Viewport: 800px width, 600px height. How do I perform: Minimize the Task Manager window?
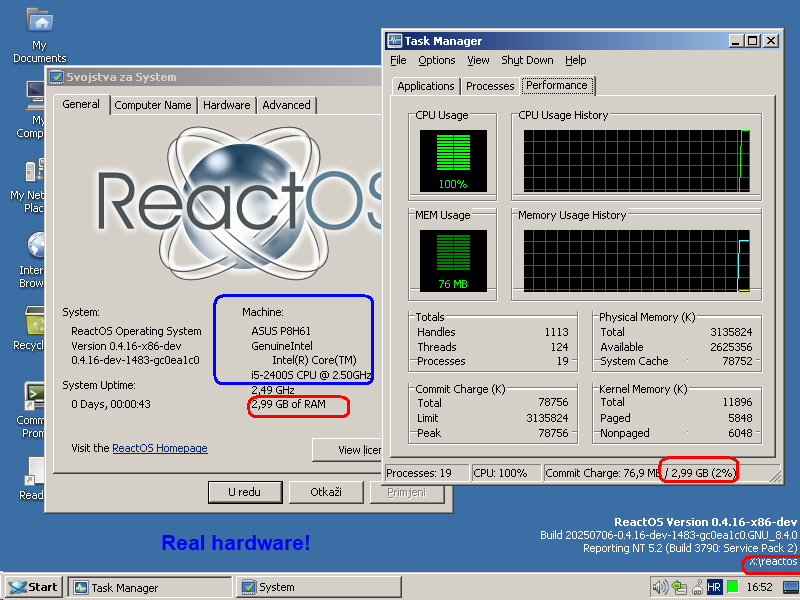click(x=735, y=40)
